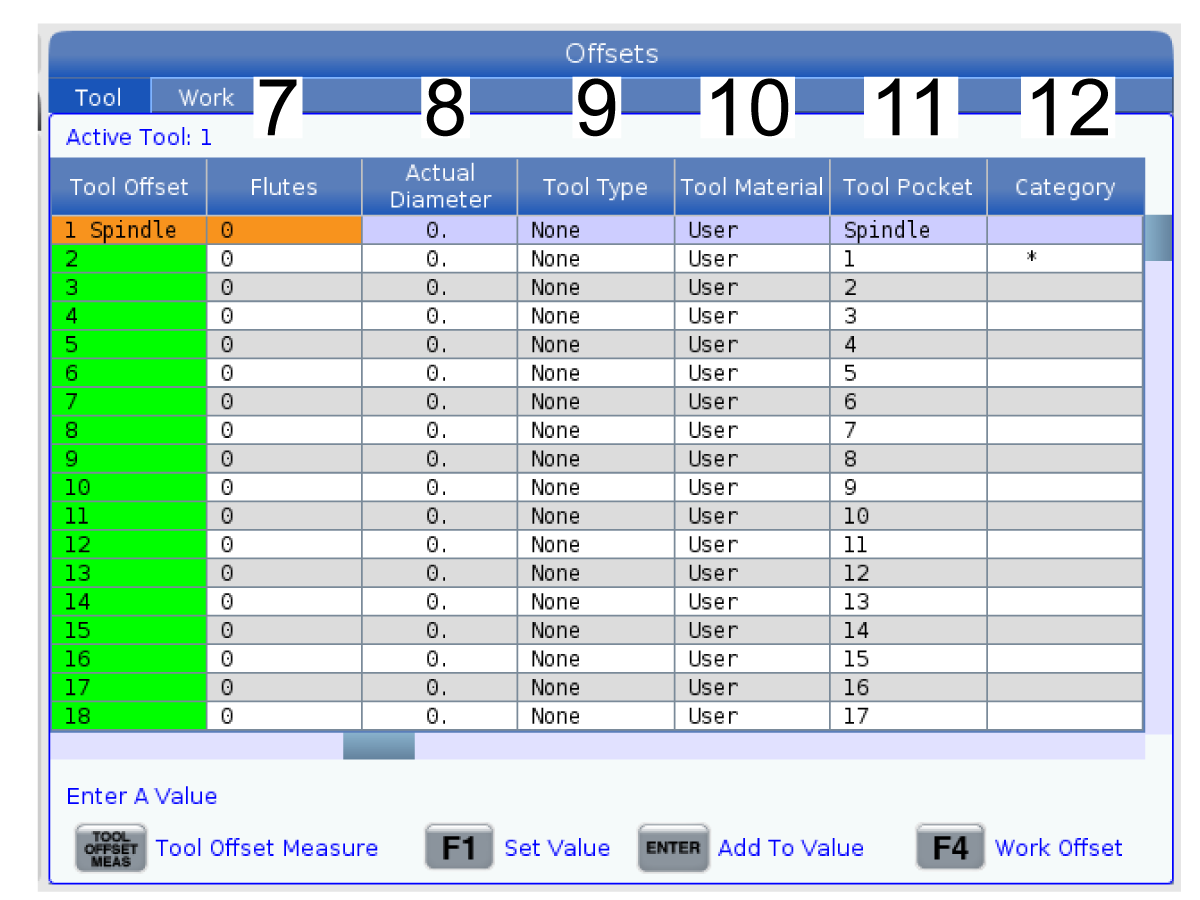The image size is (1200, 900).
Task: Move the horizontal scrollbar thumb
Action: [379, 746]
